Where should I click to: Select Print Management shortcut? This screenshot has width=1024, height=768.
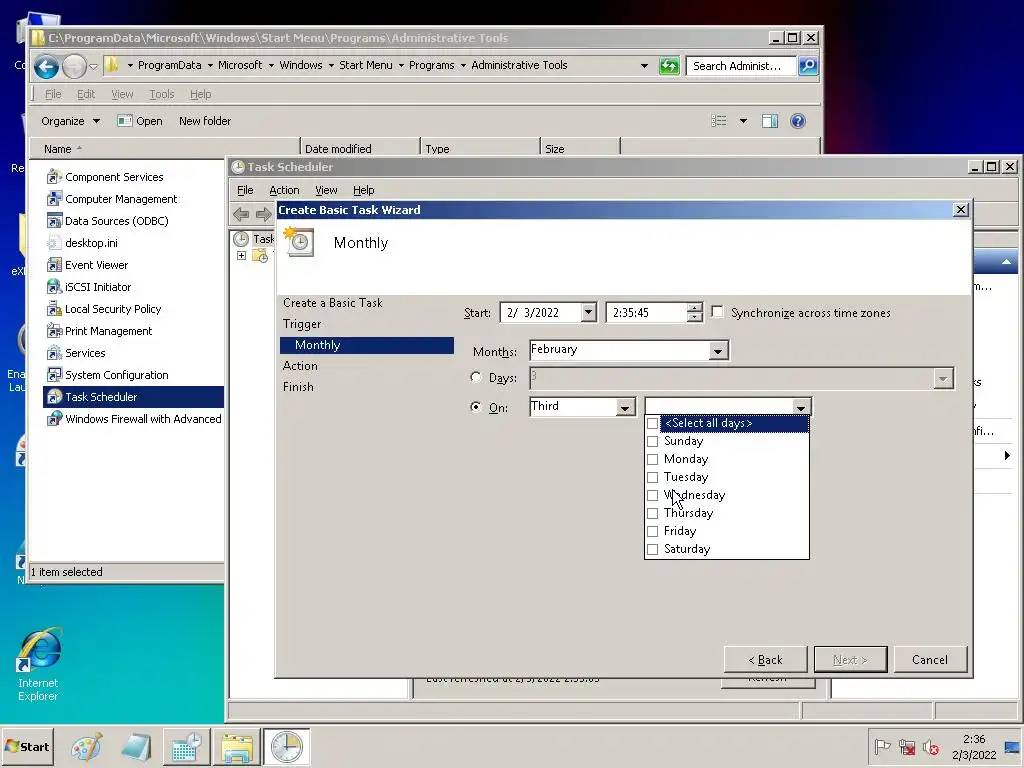pos(99,331)
